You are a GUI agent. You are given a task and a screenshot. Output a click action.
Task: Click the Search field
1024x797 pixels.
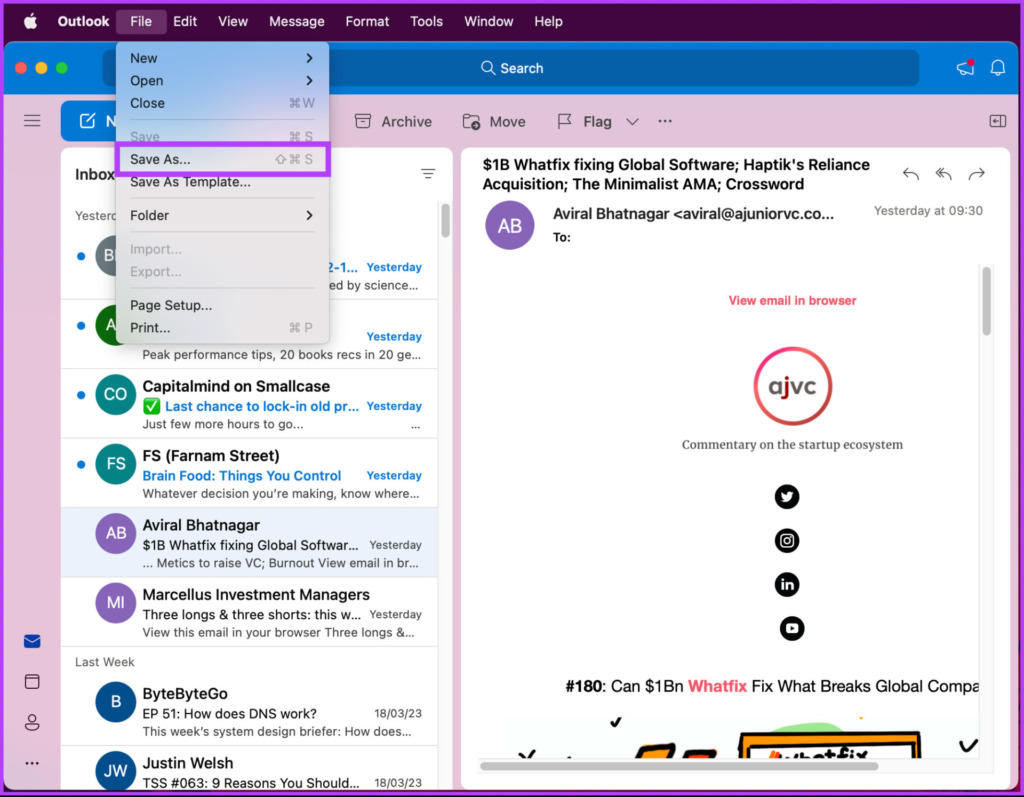coord(511,68)
